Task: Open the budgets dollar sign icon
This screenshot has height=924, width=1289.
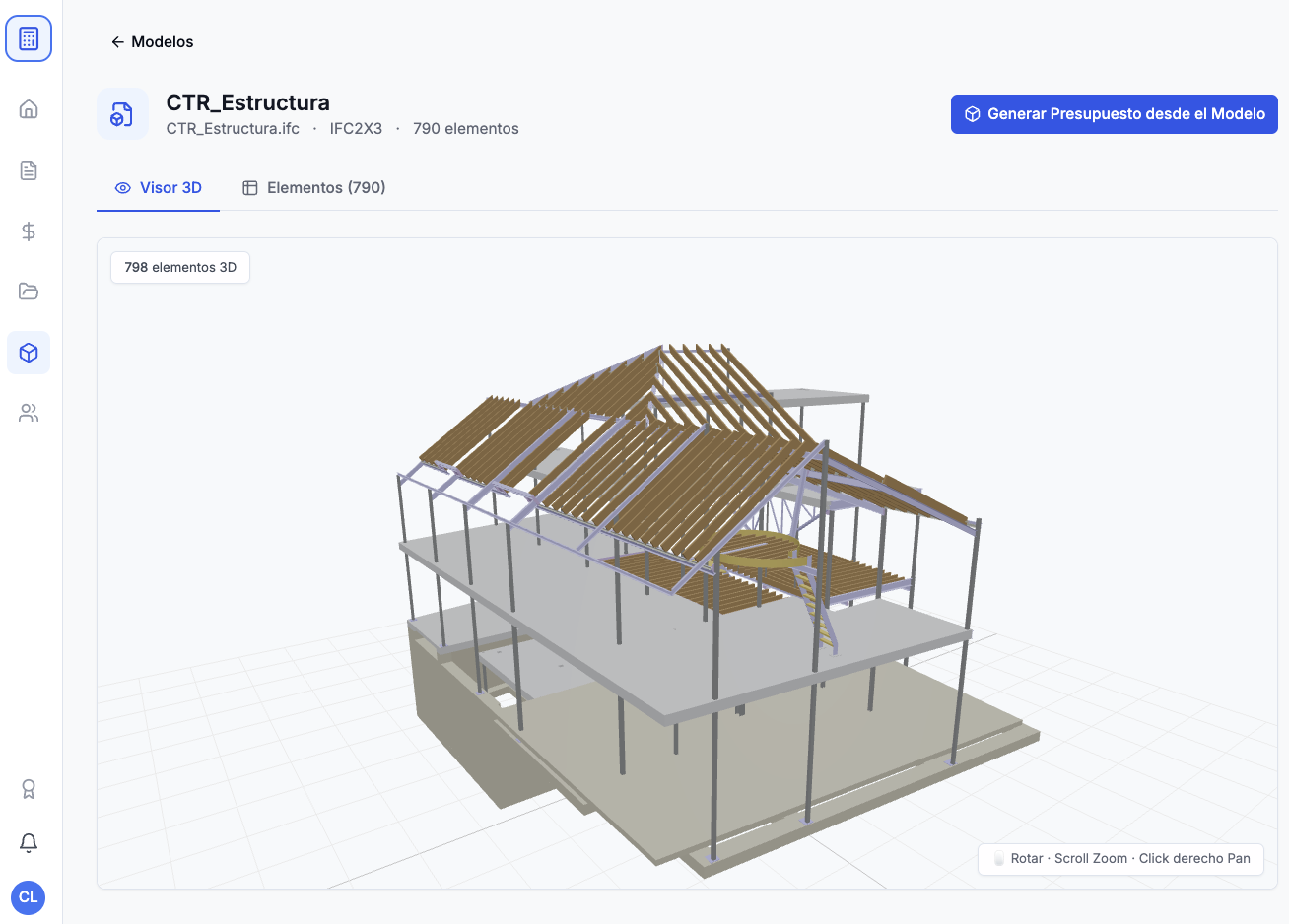Action: [x=29, y=231]
